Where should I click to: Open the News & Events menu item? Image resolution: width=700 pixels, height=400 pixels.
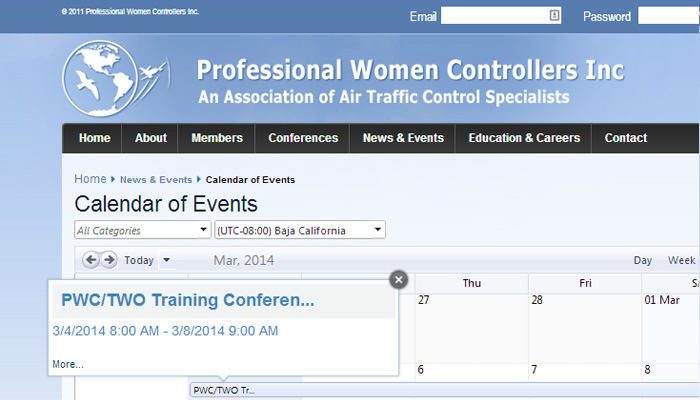pyautogui.click(x=403, y=138)
